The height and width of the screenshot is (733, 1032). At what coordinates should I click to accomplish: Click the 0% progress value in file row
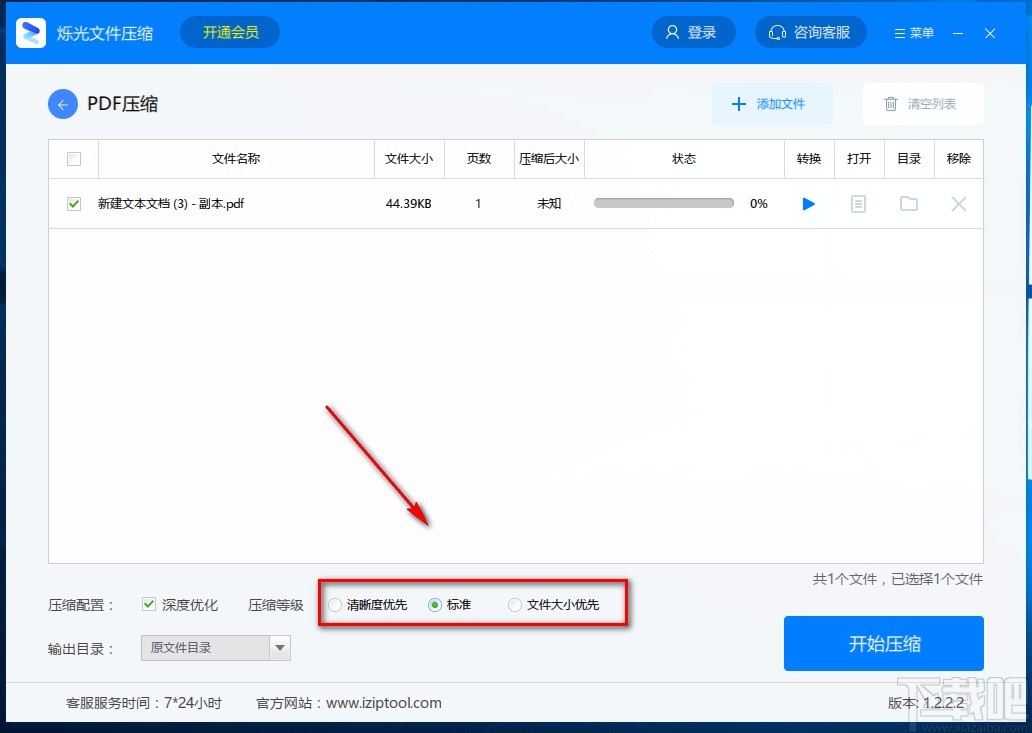(x=759, y=204)
